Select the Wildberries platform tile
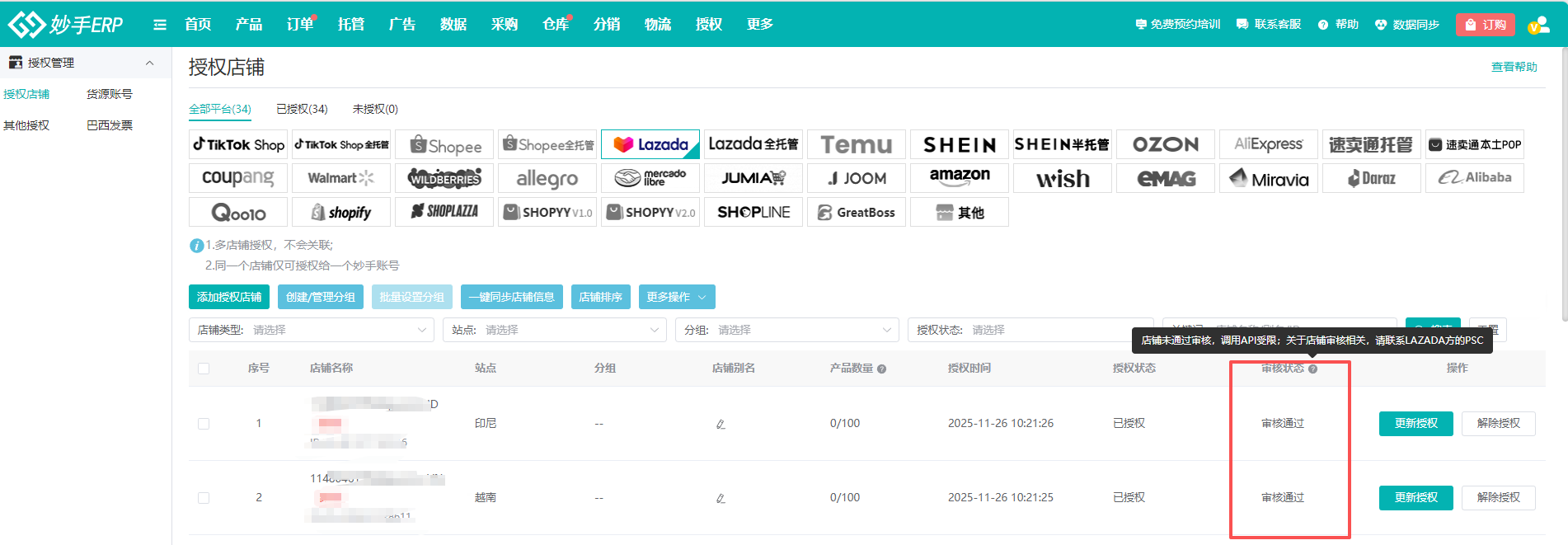The width and height of the screenshot is (1568, 545). tap(444, 178)
